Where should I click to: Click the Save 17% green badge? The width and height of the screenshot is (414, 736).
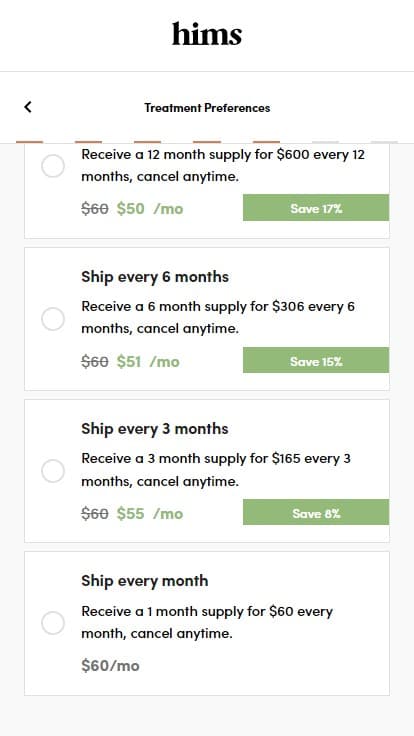[316, 208]
